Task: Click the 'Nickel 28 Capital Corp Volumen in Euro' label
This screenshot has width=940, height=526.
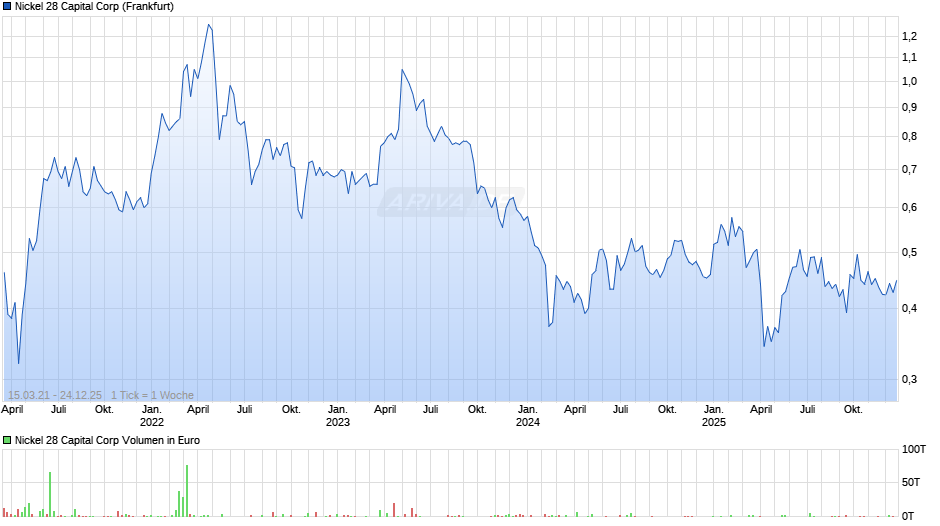Action: [x=107, y=440]
